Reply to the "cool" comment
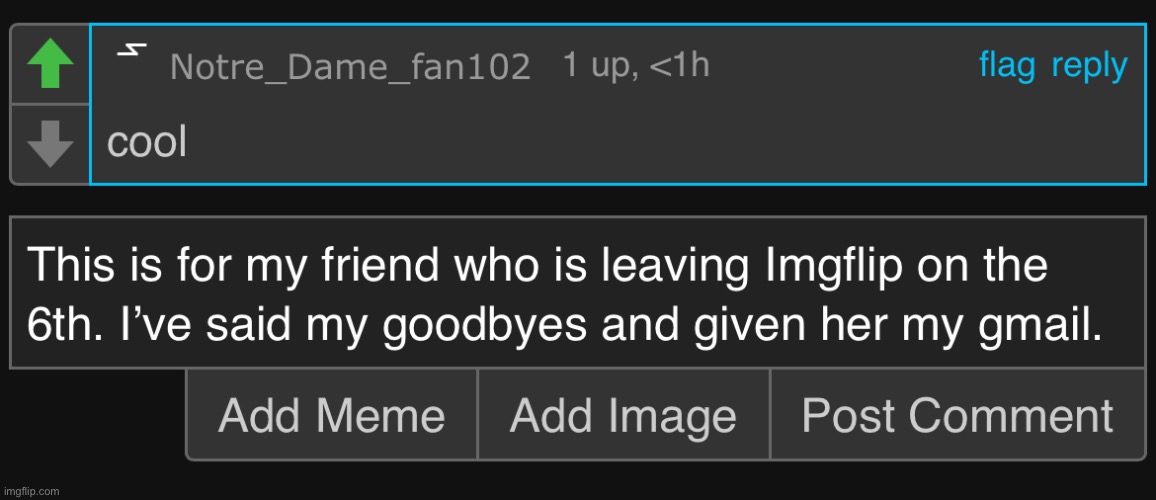The width and height of the screenshot is (1156, 500). coord(1089,66)
